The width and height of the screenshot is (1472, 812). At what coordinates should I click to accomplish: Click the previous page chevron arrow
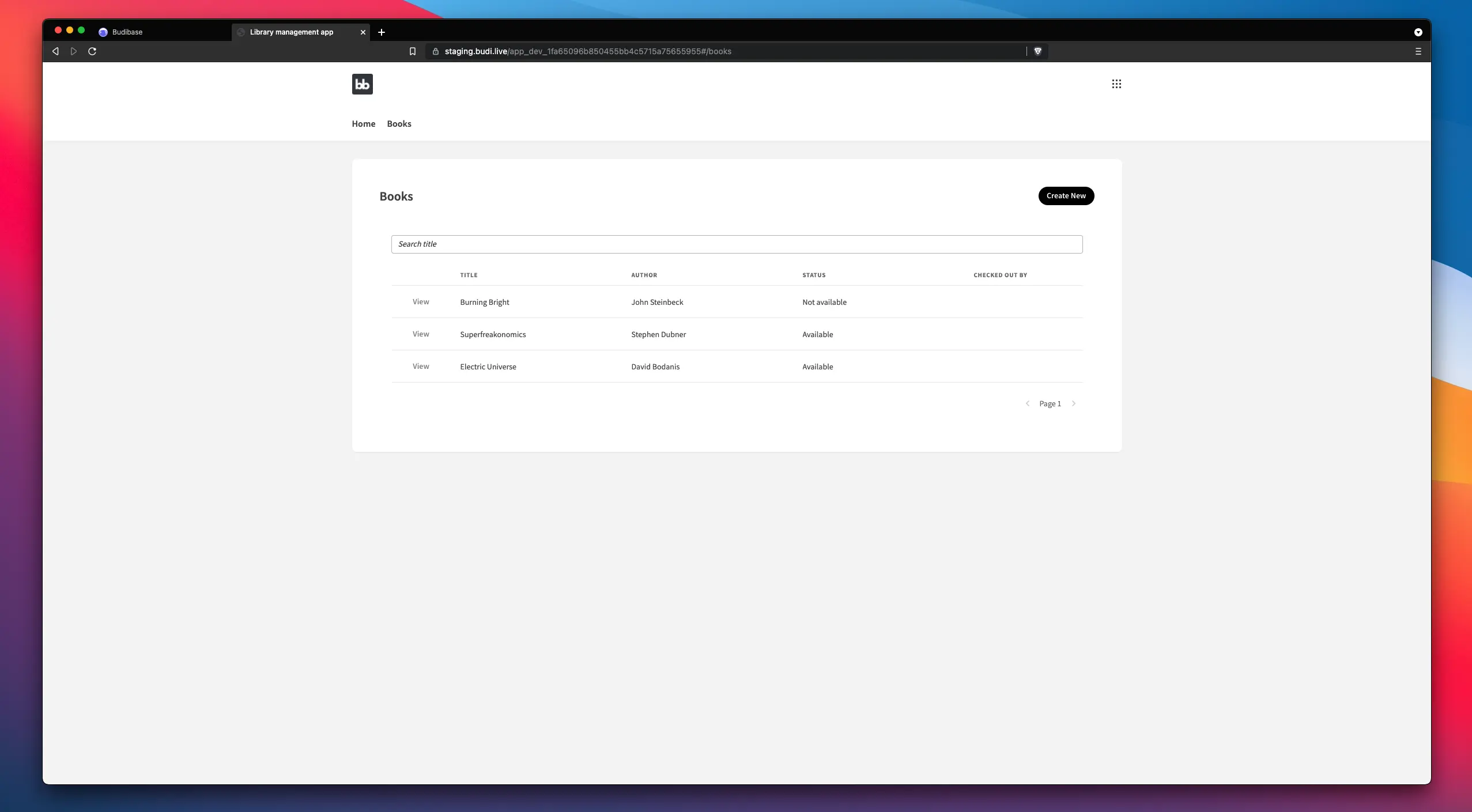(x=1028, y=404)
